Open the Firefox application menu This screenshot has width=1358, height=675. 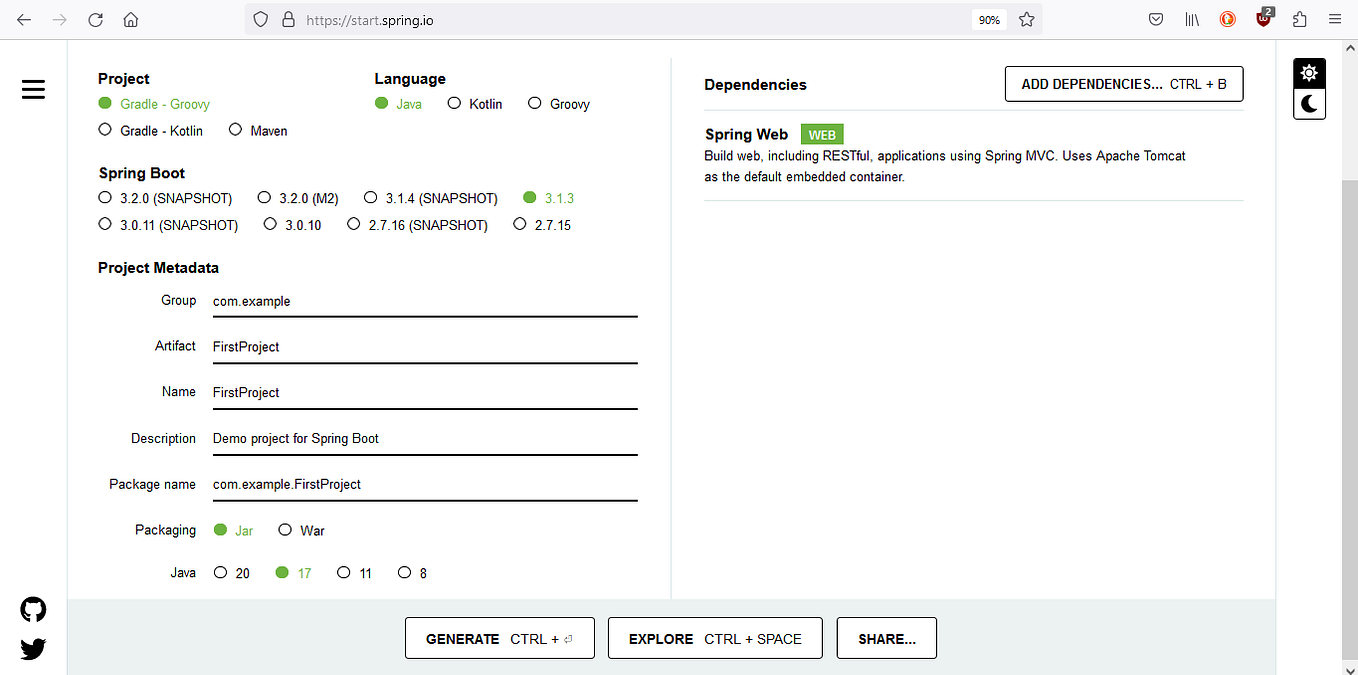(1335, 19)
